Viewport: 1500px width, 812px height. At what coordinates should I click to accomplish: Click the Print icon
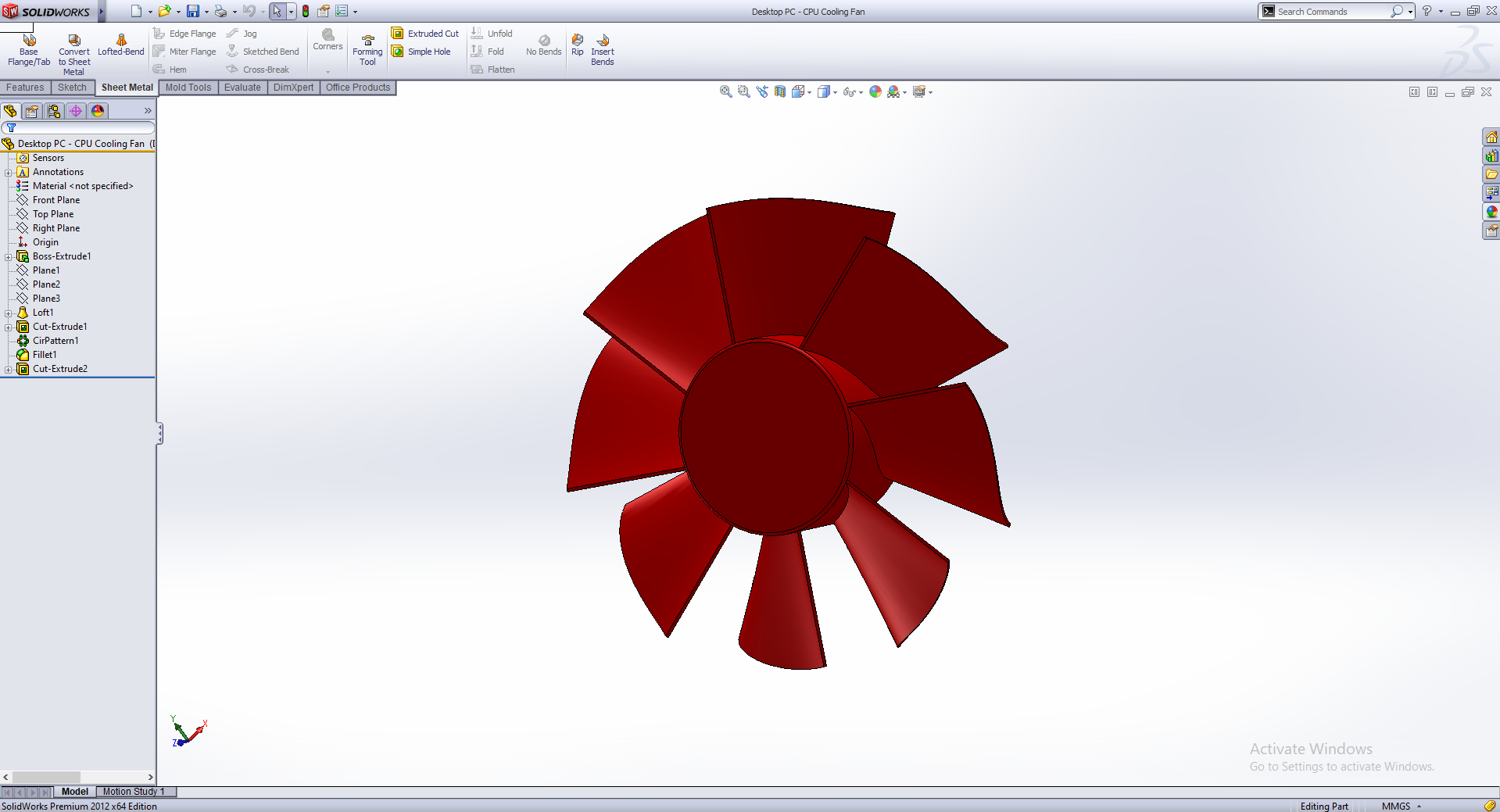point(221,11)
